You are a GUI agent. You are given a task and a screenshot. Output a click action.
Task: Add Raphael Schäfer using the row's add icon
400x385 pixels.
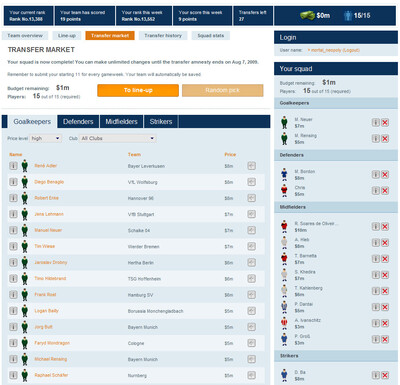tap(252, 375)
